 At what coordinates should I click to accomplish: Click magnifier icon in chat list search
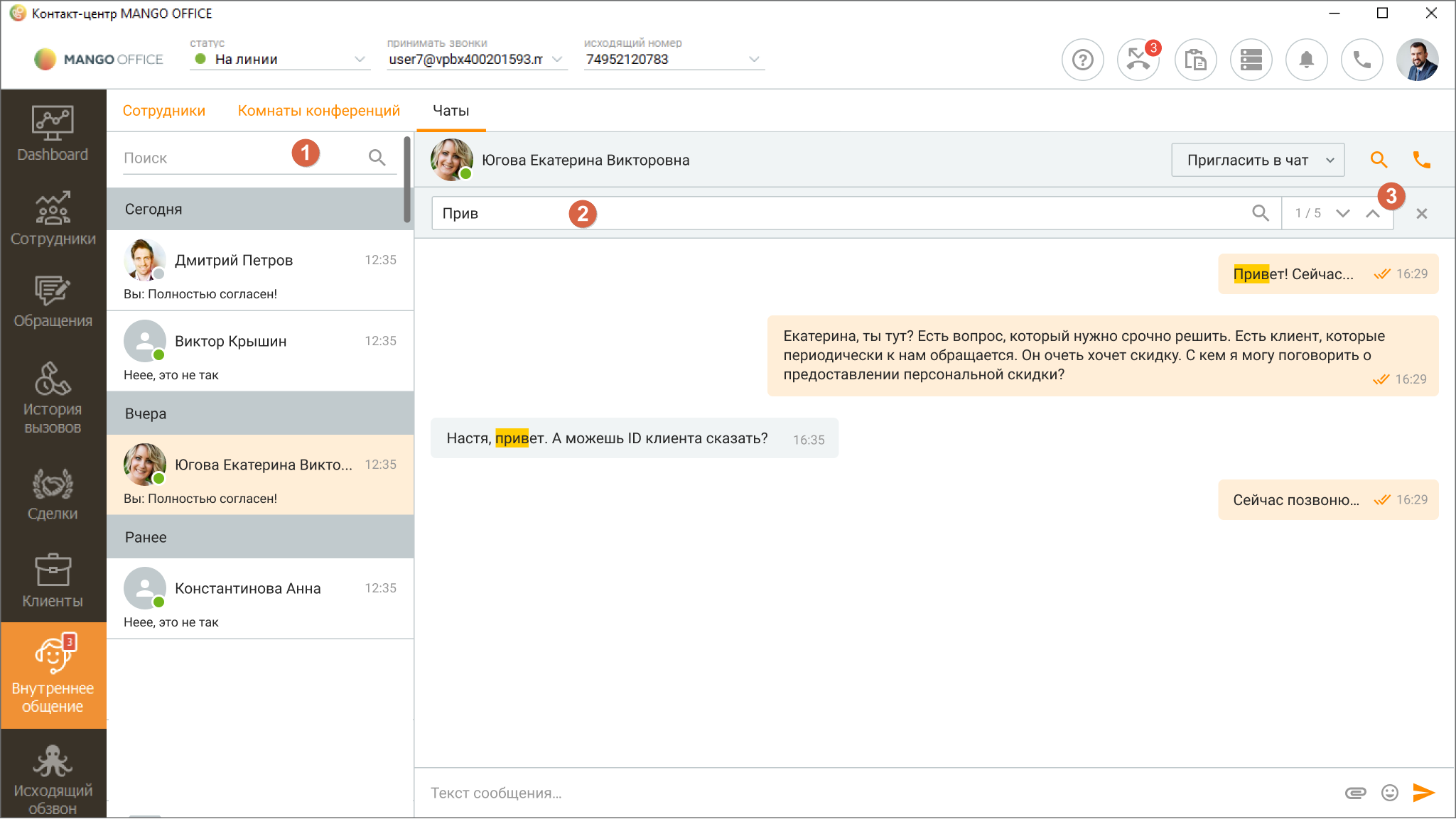[377, 158]
